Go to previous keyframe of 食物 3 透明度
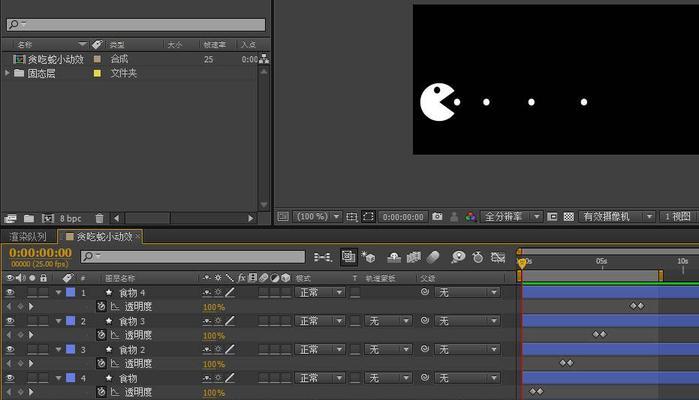 (x=9, y=335)
